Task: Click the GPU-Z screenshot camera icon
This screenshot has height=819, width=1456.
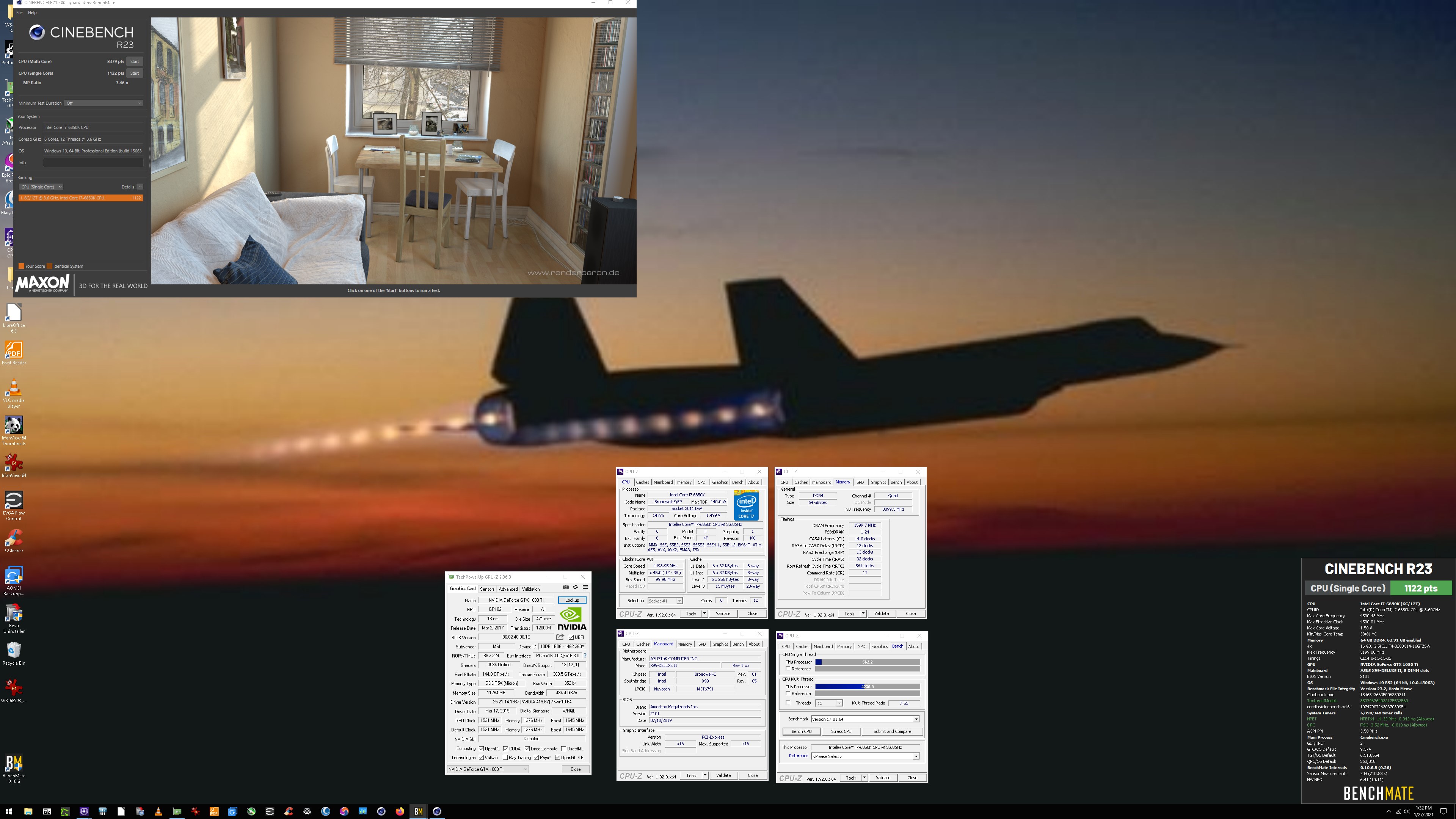Action: pos(565,587)
